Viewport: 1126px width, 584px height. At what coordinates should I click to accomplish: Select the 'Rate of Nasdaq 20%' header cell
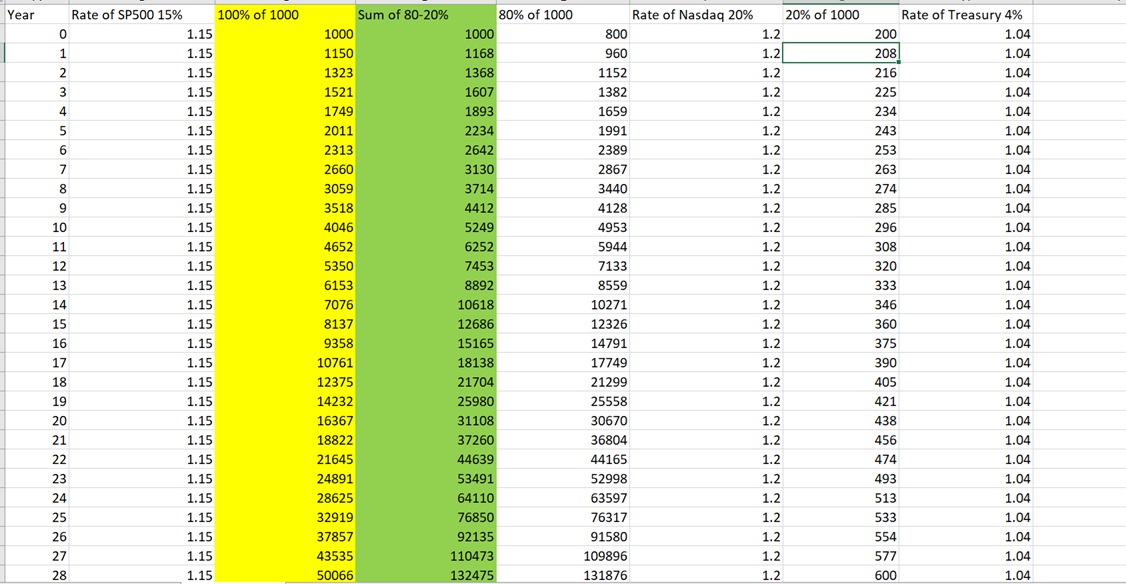tap(705, 15)
